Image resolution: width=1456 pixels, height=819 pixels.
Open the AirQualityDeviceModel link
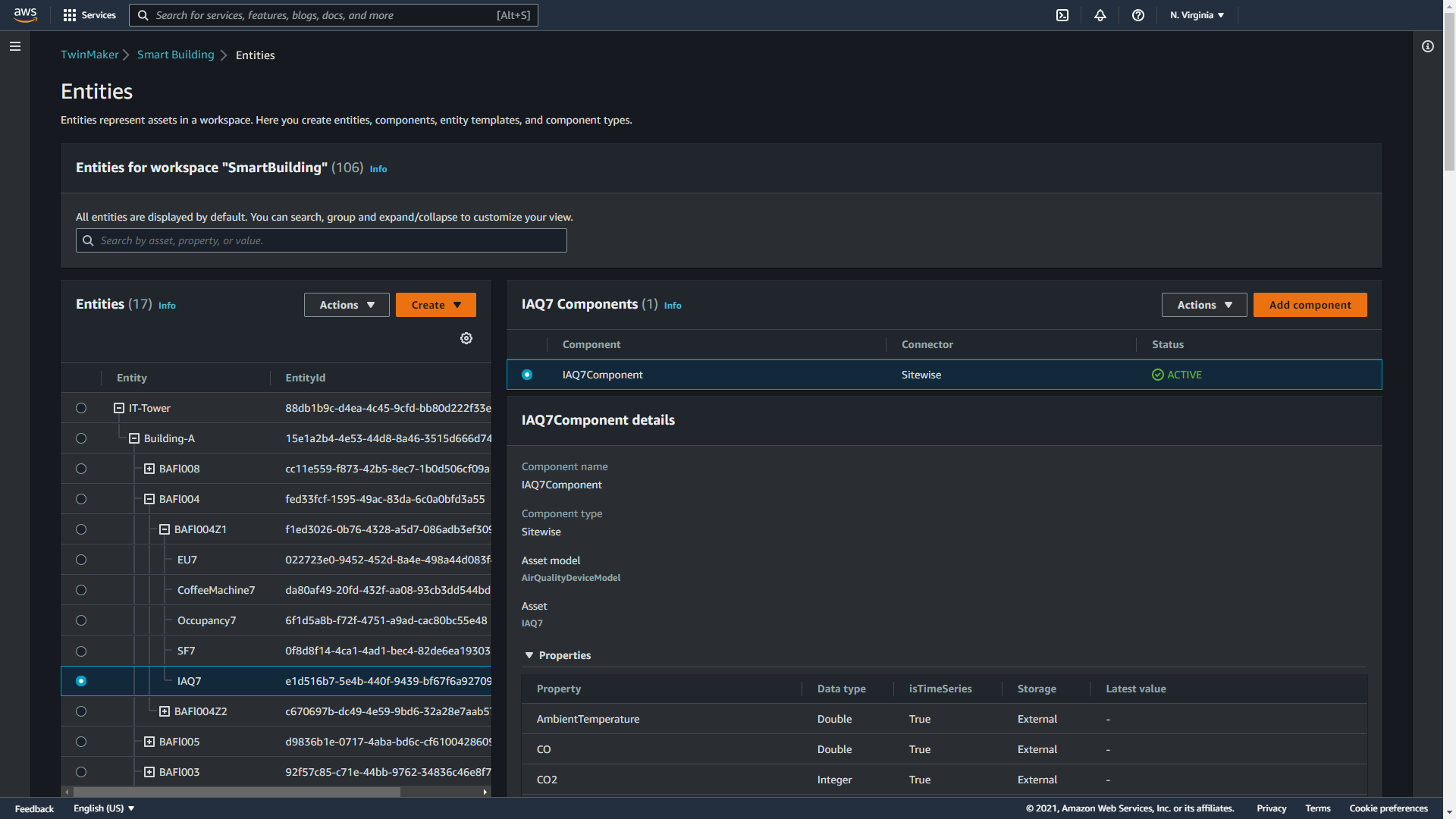tap(570, 577)
